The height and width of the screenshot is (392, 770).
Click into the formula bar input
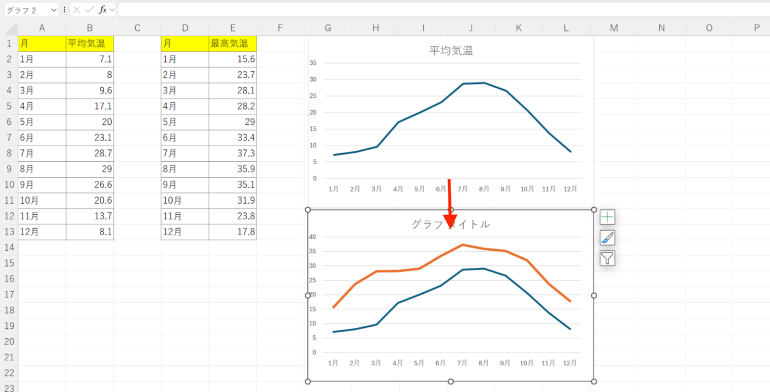(x=444, y=9)
